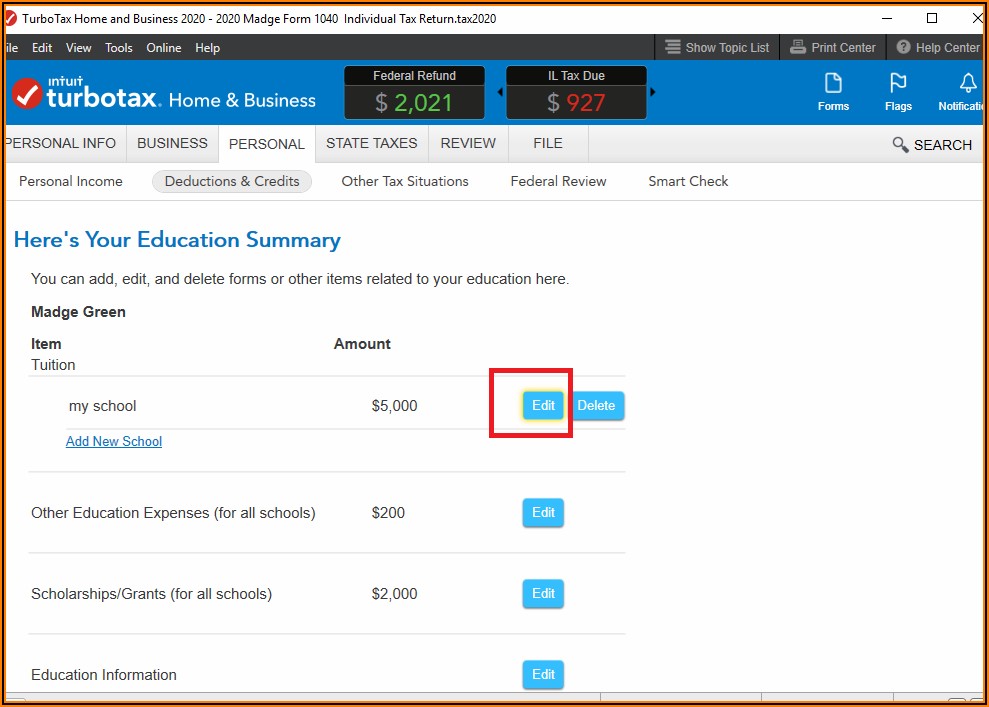Select the Other Tax Situations subtab

point(404,181)
